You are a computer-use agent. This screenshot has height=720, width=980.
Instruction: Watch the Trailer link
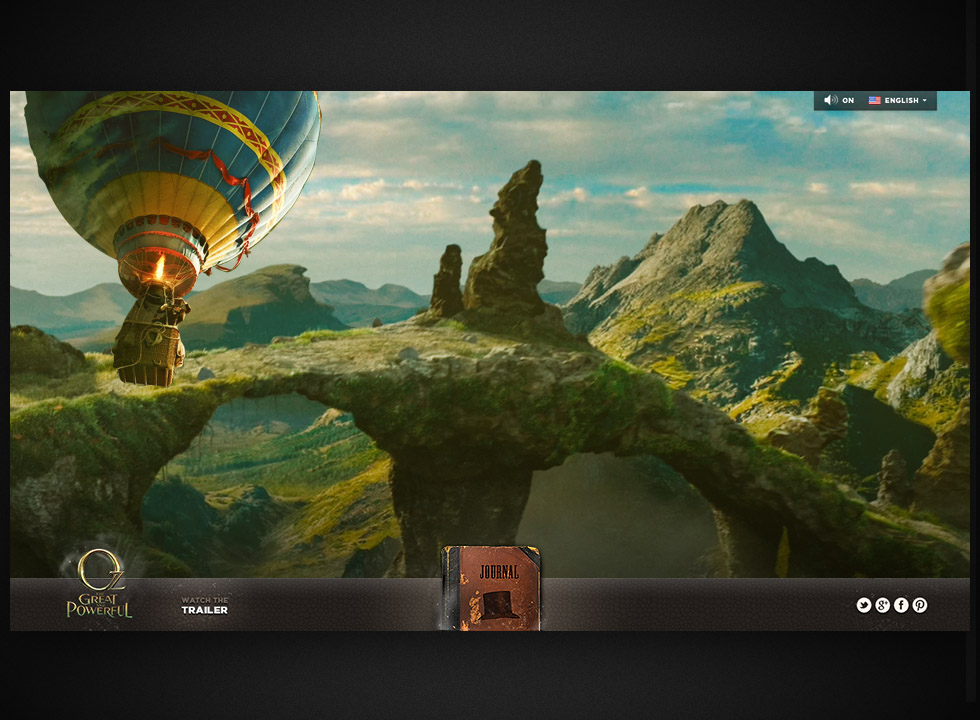204,605
